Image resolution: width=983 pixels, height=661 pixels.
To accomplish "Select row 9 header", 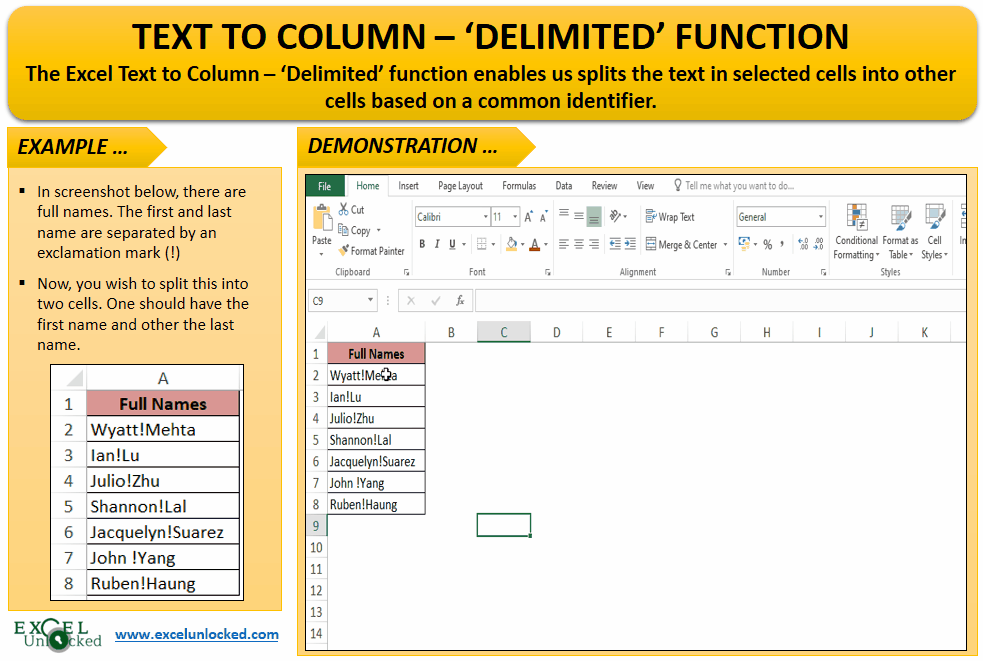I will [317, 526].
